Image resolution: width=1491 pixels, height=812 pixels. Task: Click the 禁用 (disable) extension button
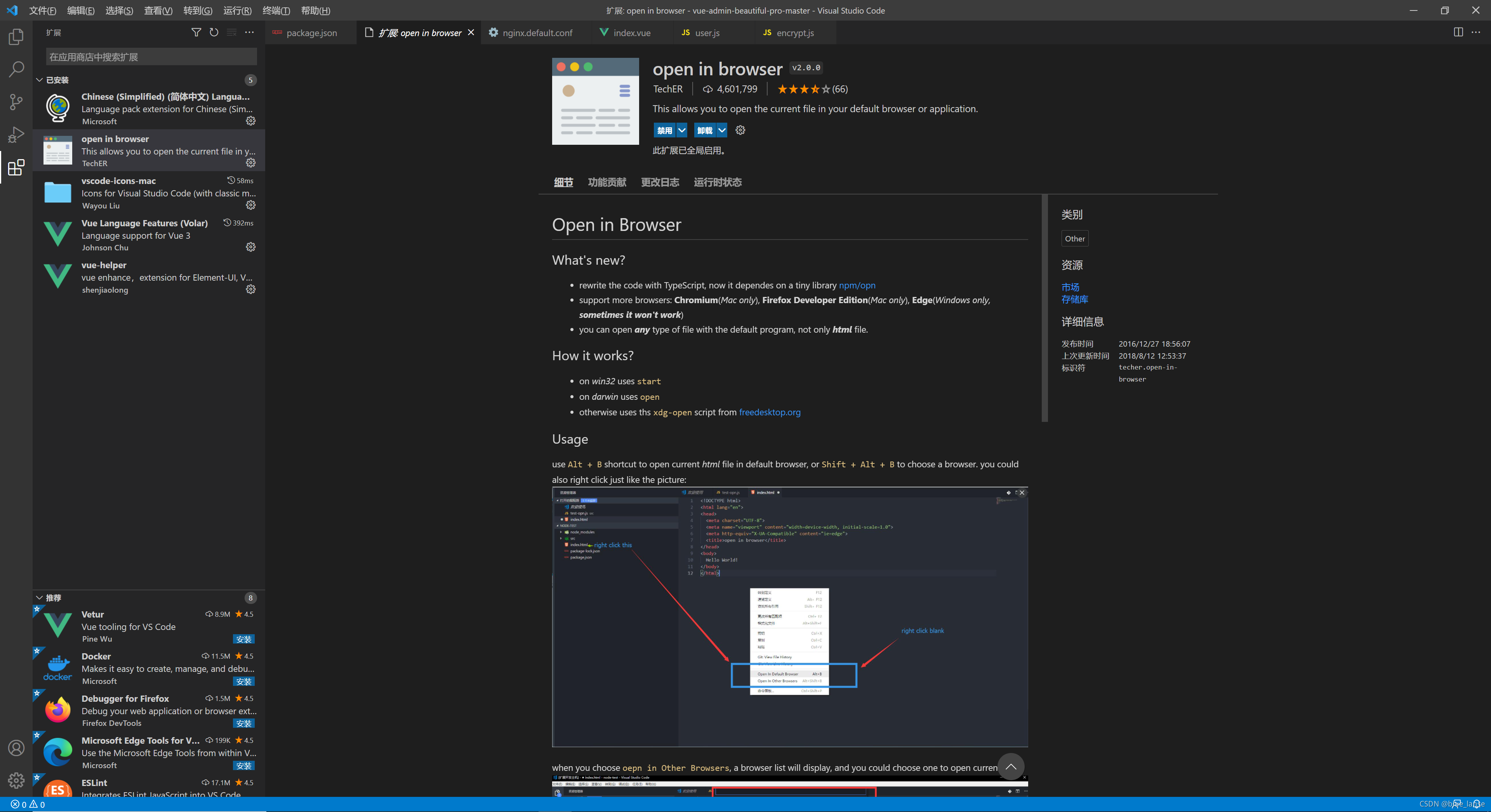click(664, 130)
